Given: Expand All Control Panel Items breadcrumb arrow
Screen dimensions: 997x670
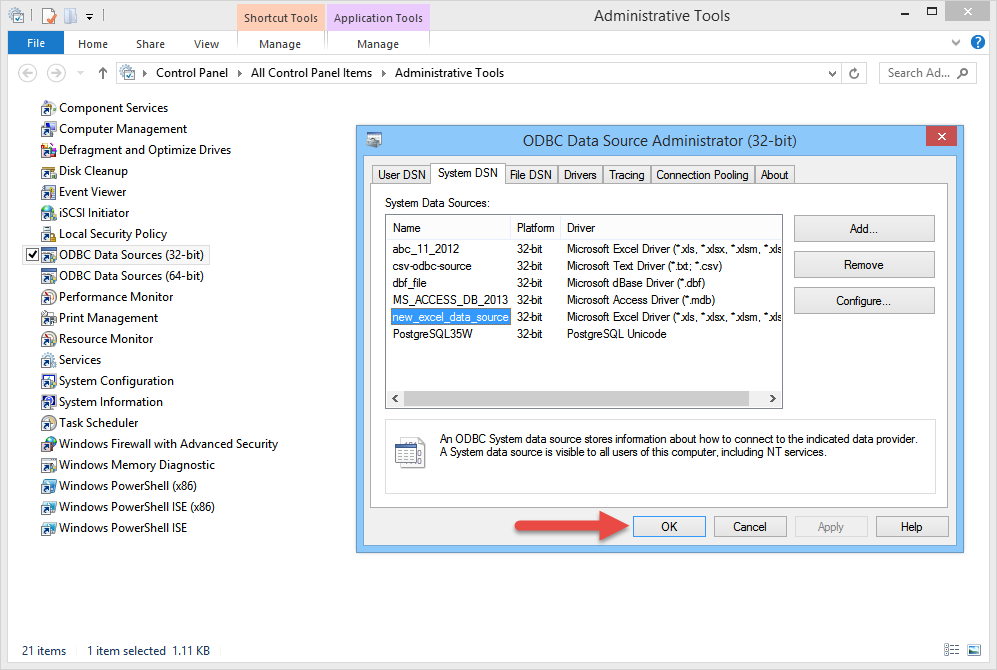Looking at the screenshot, I should (383, 73).
